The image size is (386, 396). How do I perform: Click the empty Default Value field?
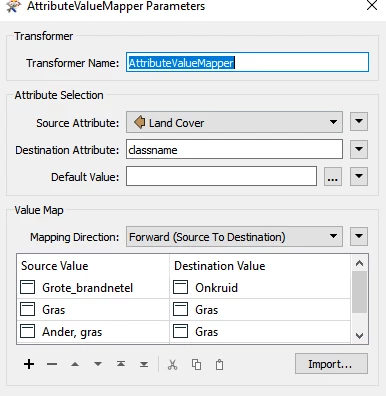[221, 176]
